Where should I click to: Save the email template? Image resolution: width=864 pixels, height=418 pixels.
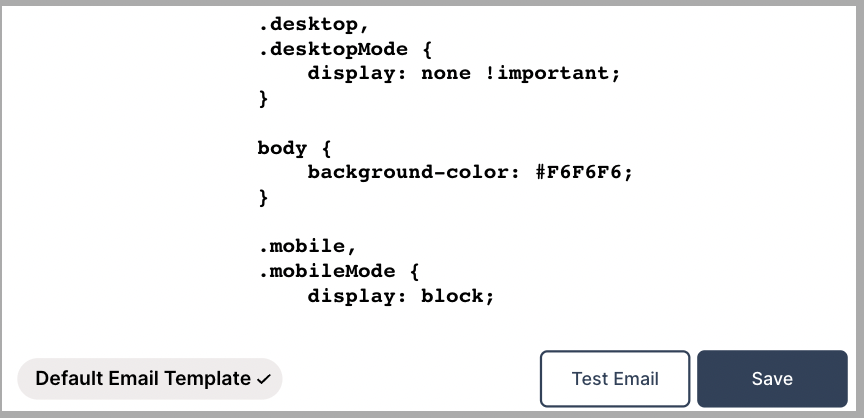click(x=772, y=379)
